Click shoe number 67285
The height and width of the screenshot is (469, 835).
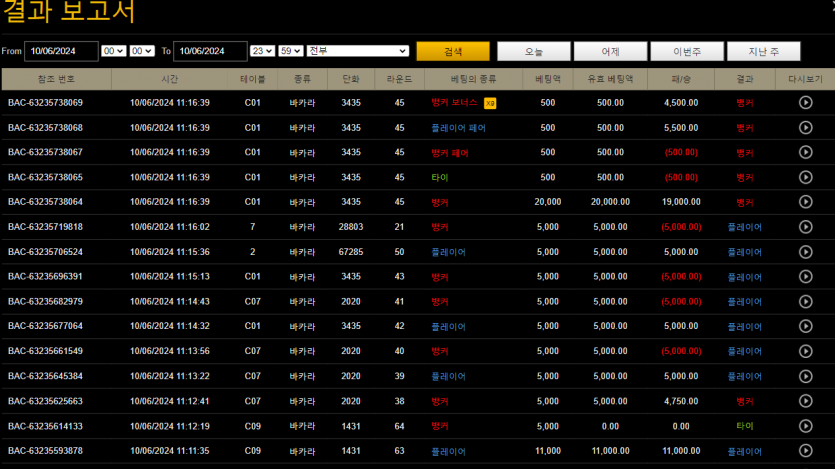tap(351, 252)
